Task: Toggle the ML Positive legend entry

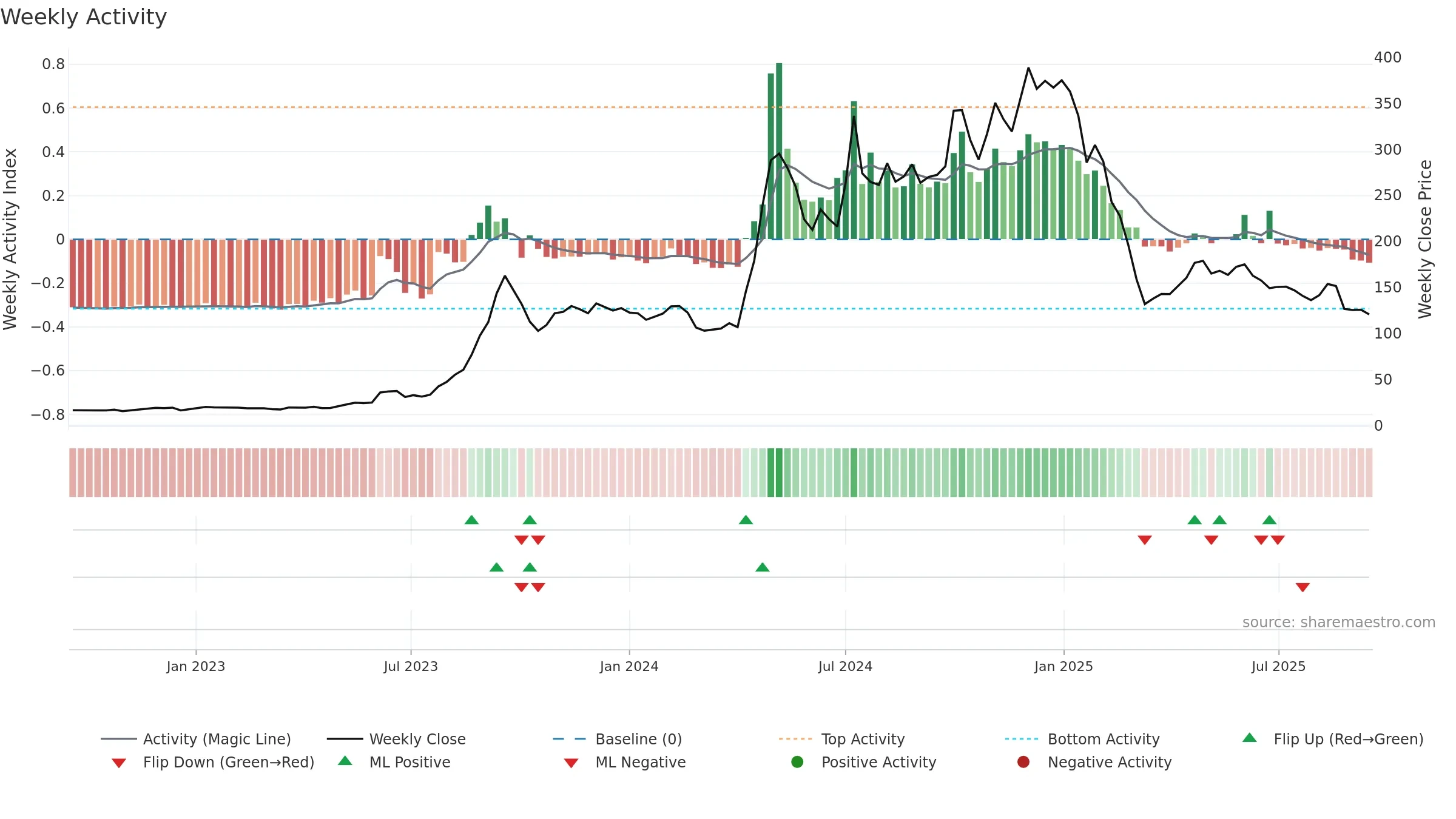Action: click(394, 762)
